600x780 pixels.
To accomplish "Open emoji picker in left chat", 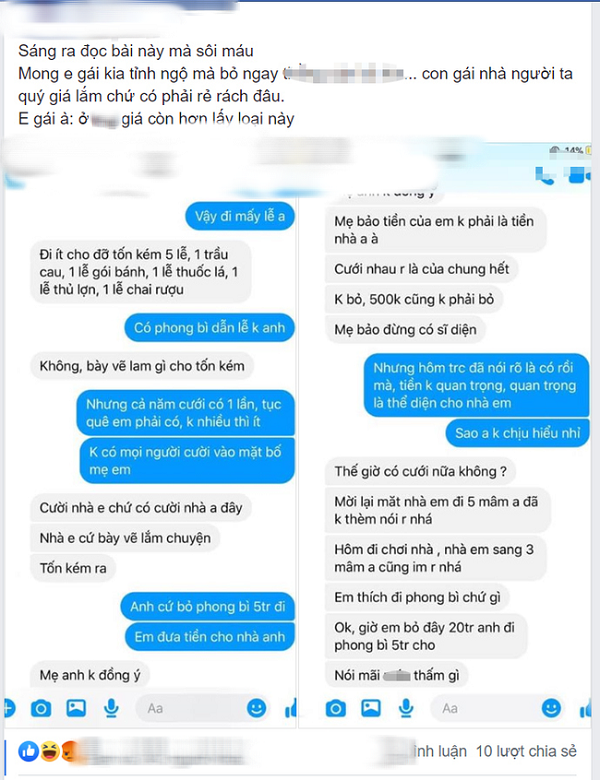I will click(257, 708).
